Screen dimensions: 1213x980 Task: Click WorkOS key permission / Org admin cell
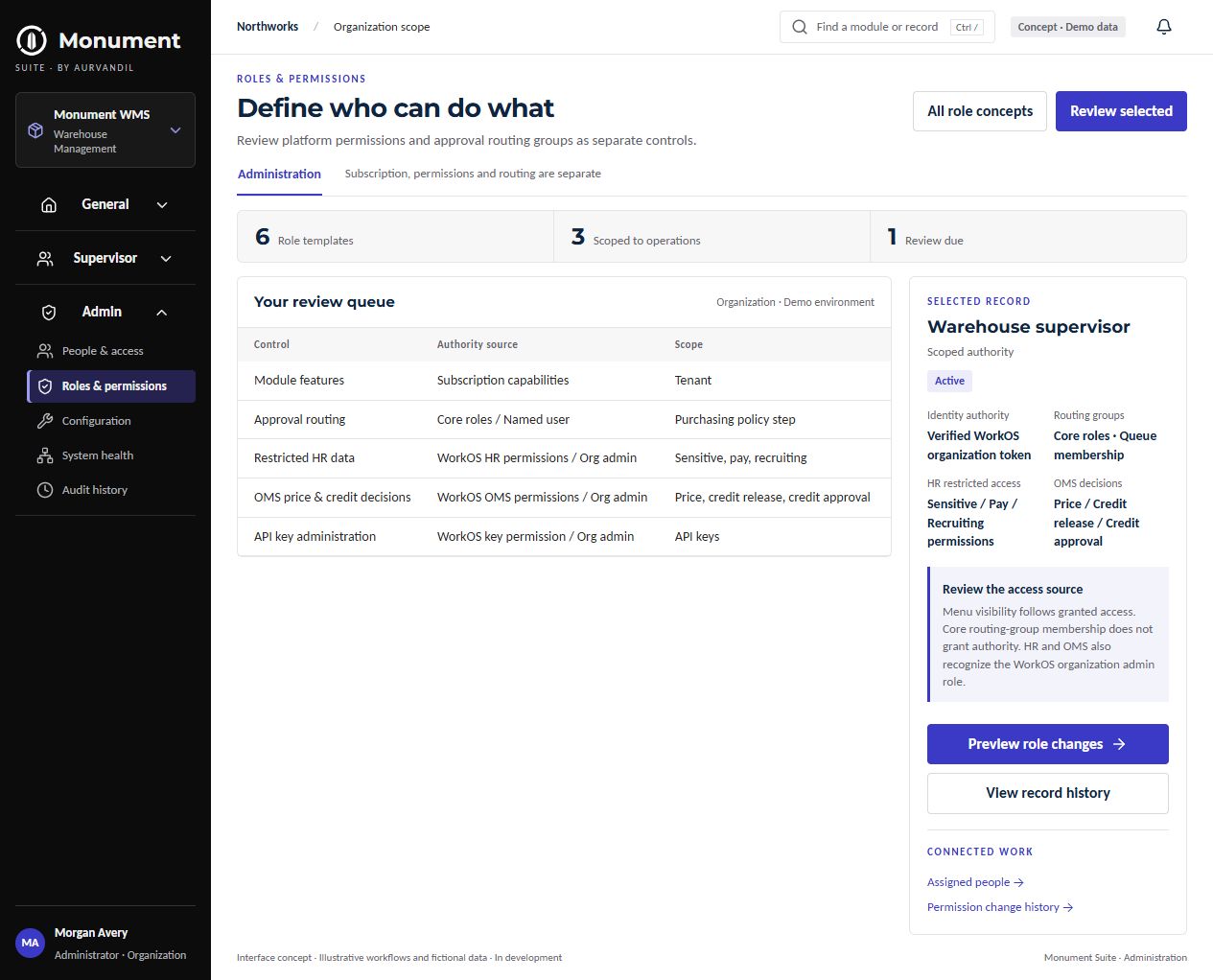[x=535, y=537]
